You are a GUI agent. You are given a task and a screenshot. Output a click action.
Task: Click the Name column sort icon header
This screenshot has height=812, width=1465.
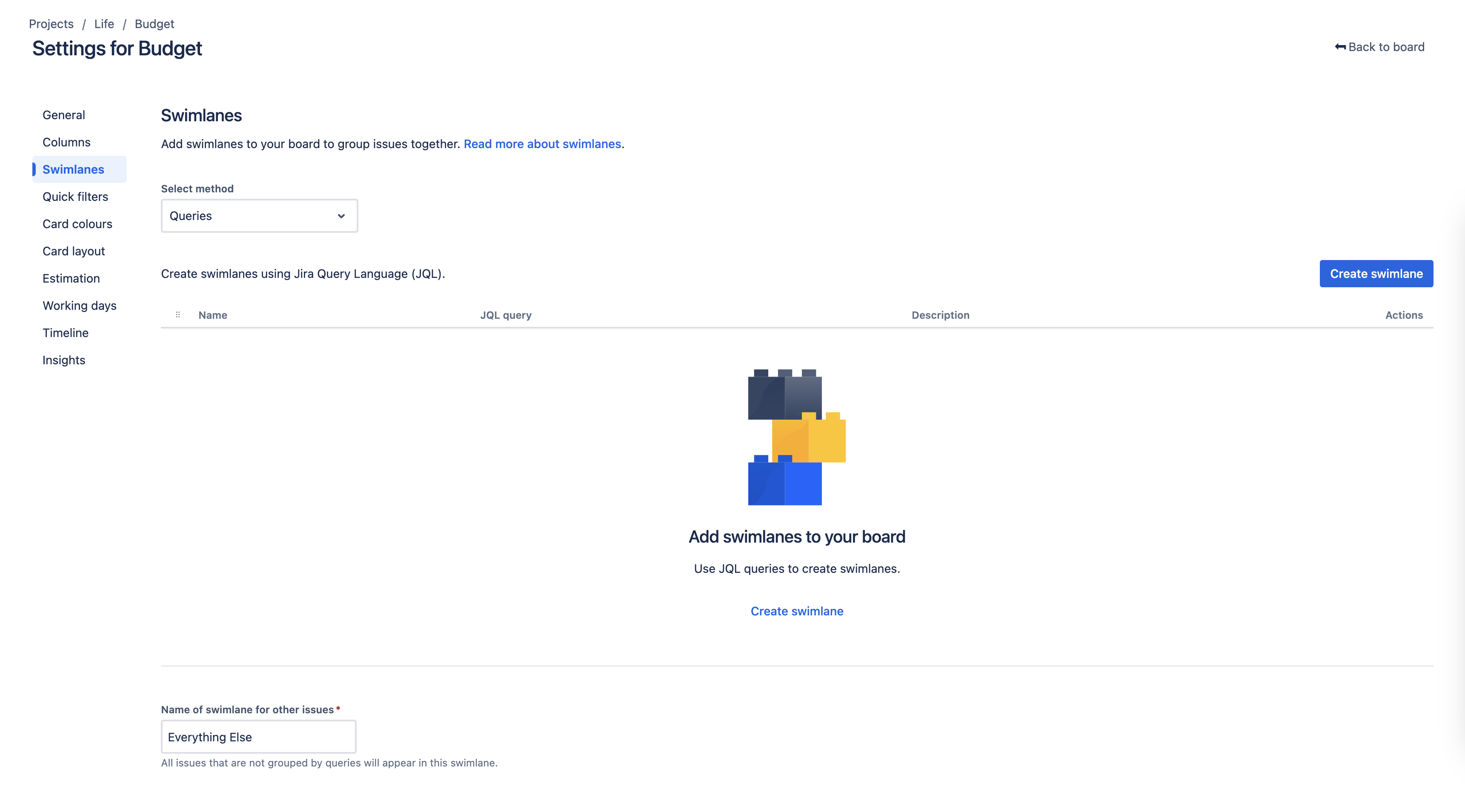pos(177,315)
